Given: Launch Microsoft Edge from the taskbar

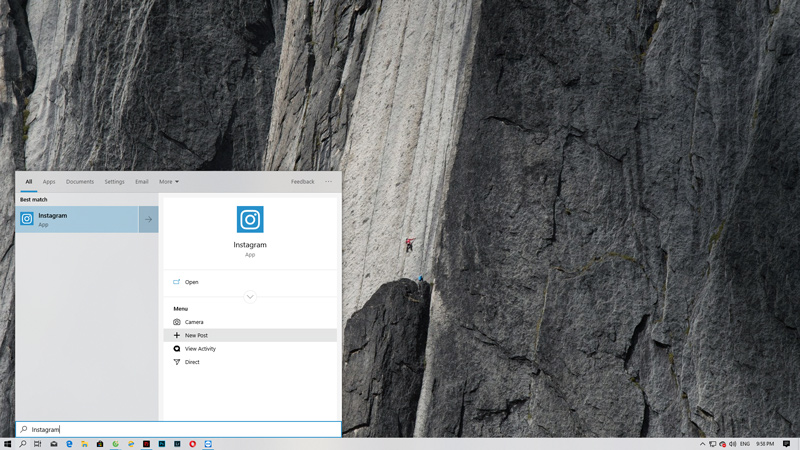Looking at the screenshot, I should (69, 443).
